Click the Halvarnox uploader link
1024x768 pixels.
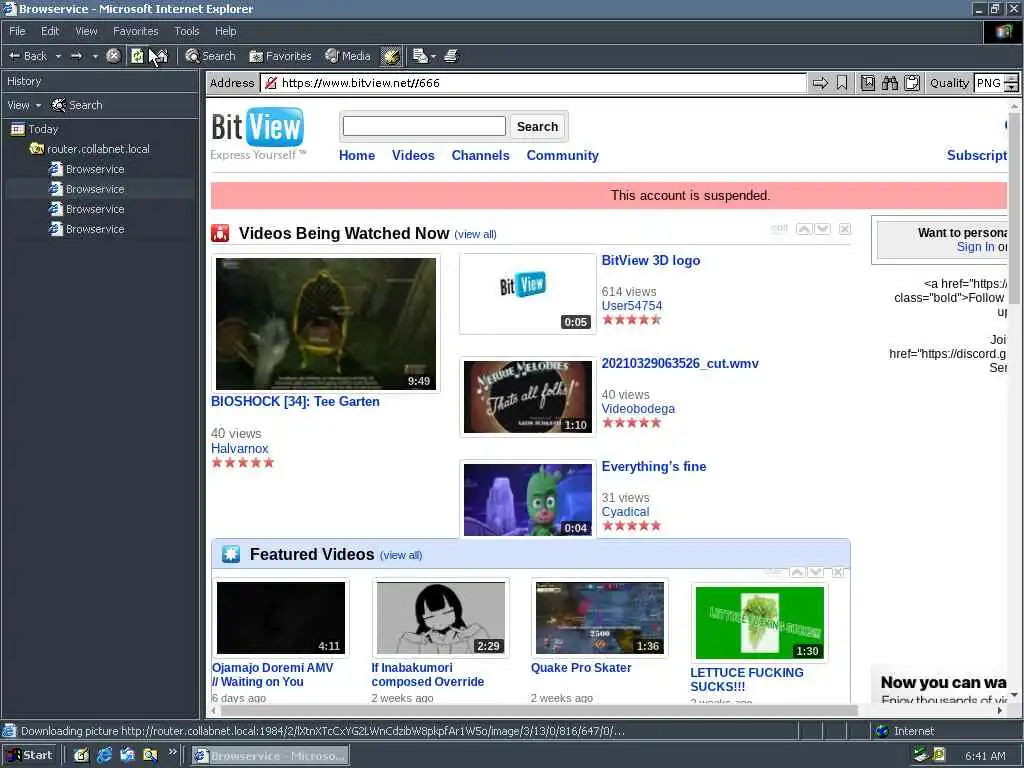(x=240, y=449)
